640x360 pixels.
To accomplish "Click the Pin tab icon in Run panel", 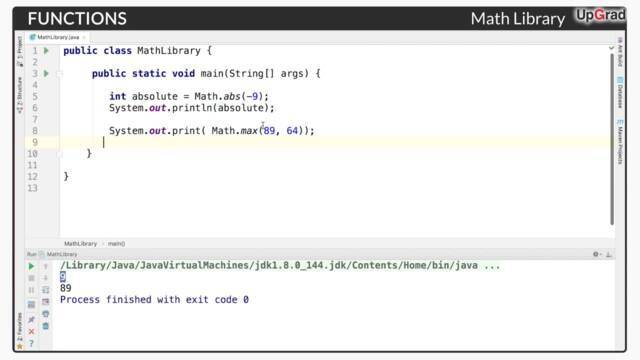I will (31, 320).
